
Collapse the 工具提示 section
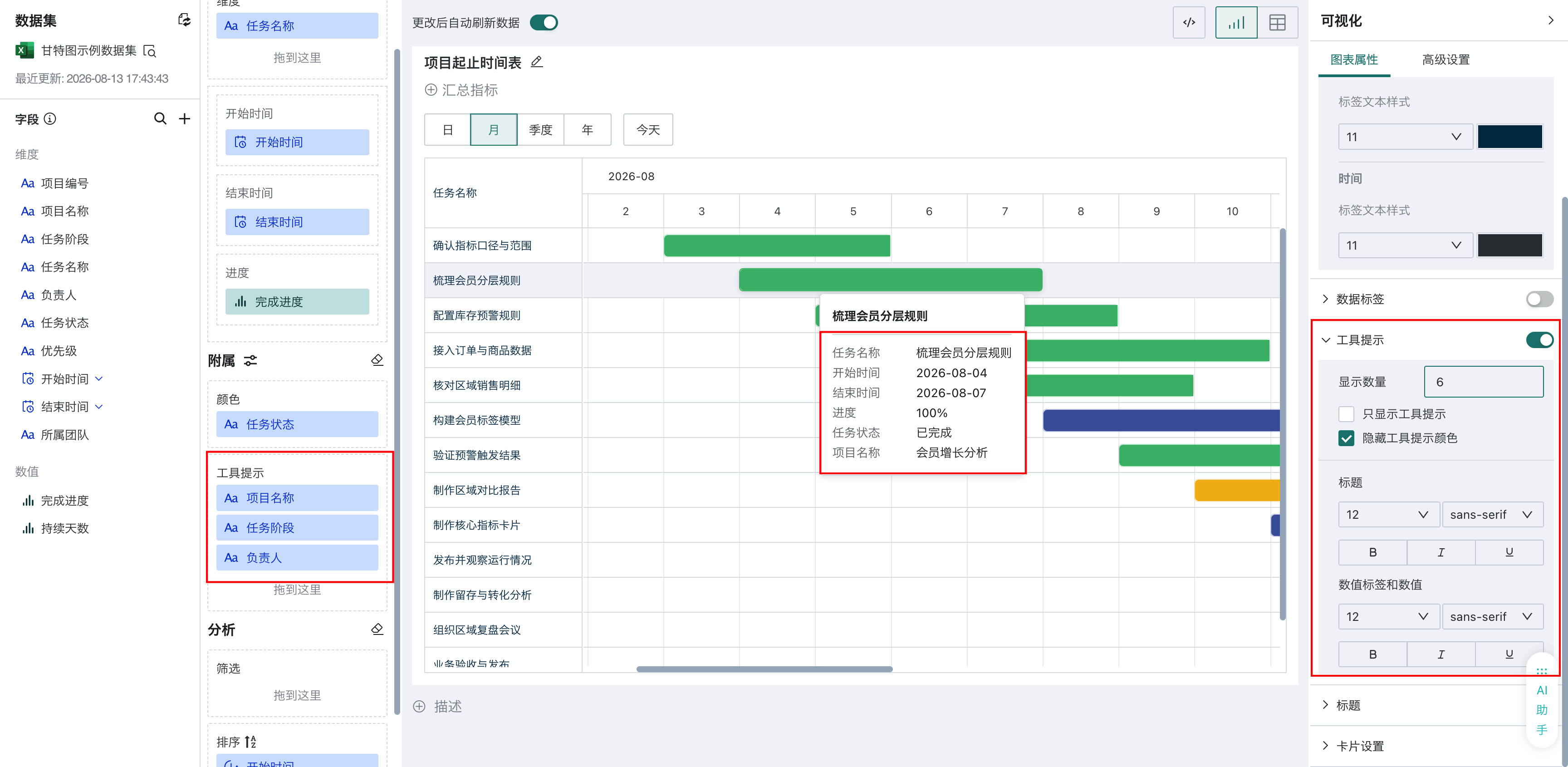(1325, 339)
